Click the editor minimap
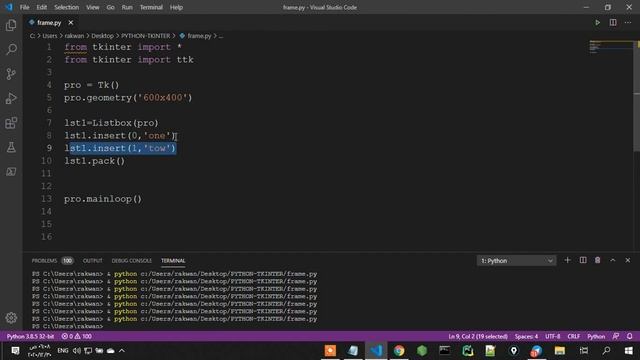Screen dimensions: 640x360 [610, 47]
